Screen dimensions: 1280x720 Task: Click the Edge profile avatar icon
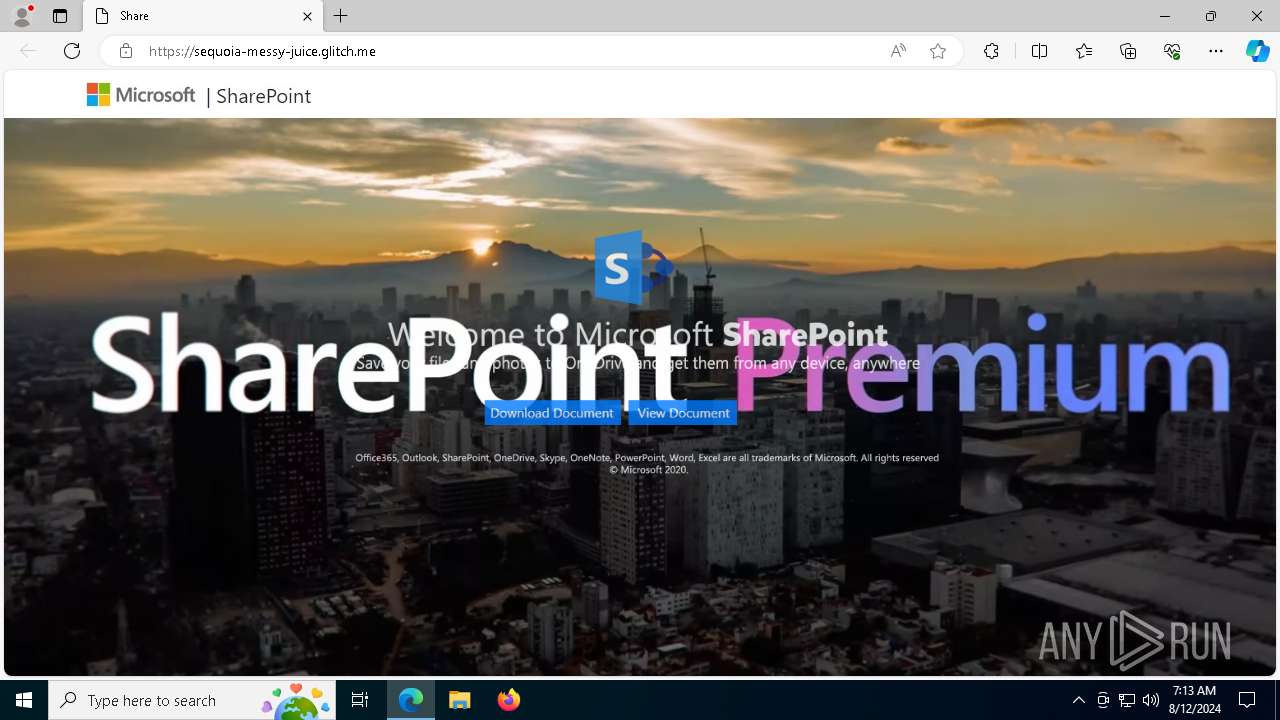tap(22, 16)
